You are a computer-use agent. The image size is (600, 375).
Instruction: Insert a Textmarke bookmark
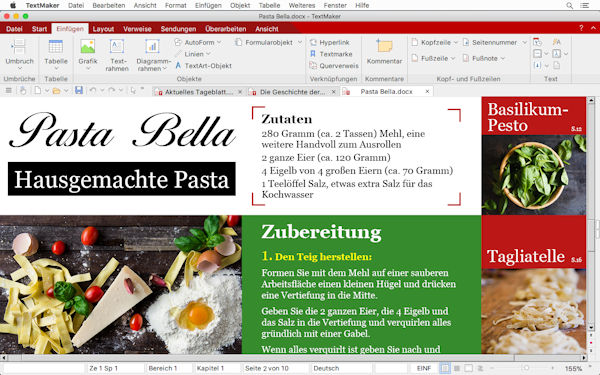pyautogui.click(x=331, y=54)
